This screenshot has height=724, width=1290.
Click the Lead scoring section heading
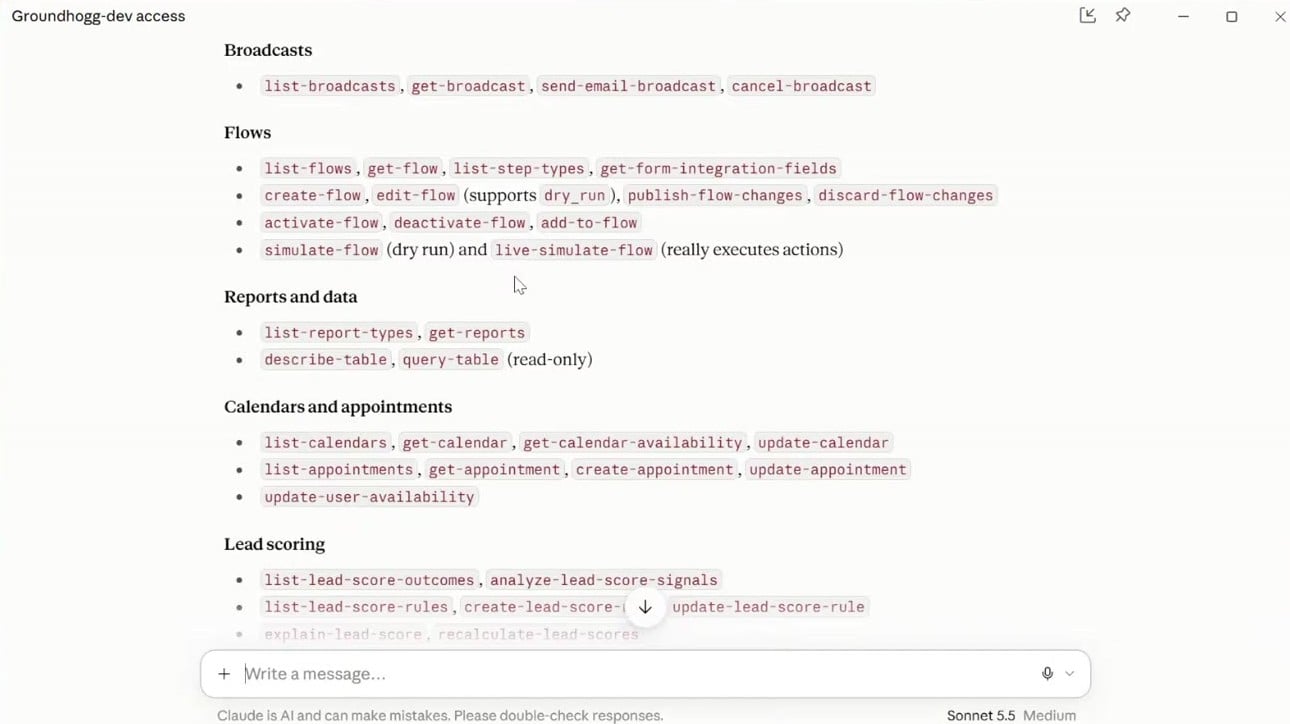(x=274, y=545)
